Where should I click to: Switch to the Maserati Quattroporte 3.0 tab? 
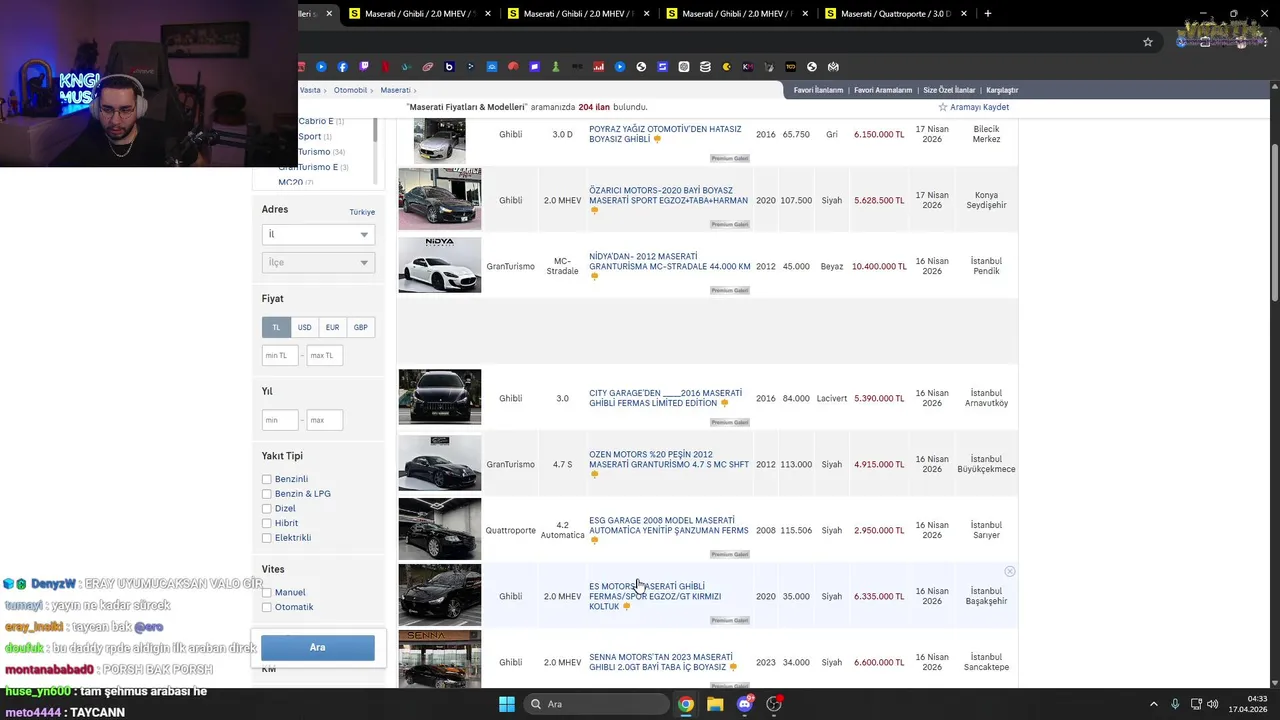pos(894,14)
